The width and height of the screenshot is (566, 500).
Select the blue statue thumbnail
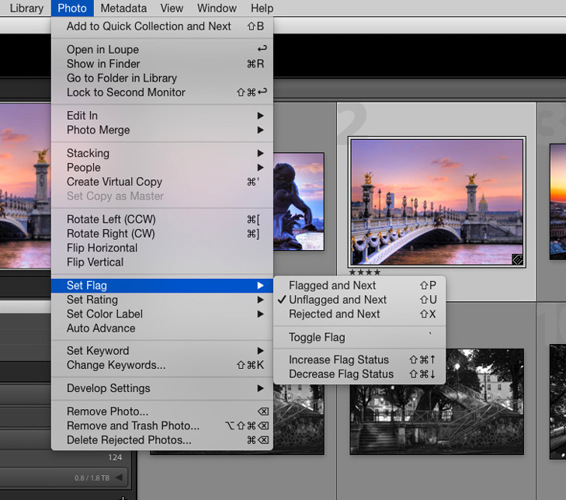pos(299,201)
